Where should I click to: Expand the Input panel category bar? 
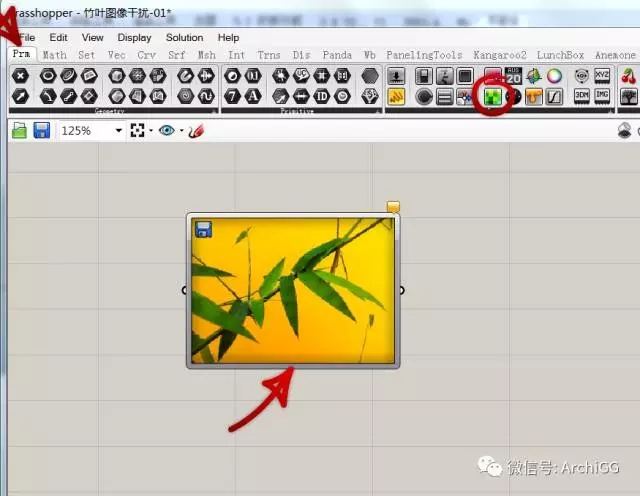tap(500, 111)
